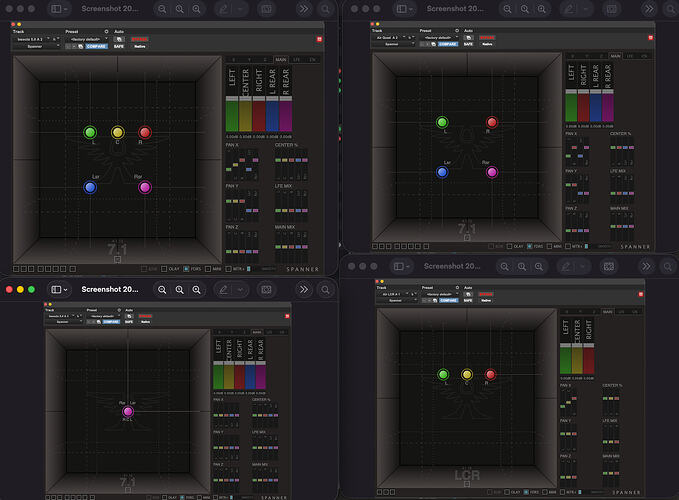Toggle BYPASS in the five-puck window
The height and width of the screenshot is (500, 679).
[x=139, y=39]
